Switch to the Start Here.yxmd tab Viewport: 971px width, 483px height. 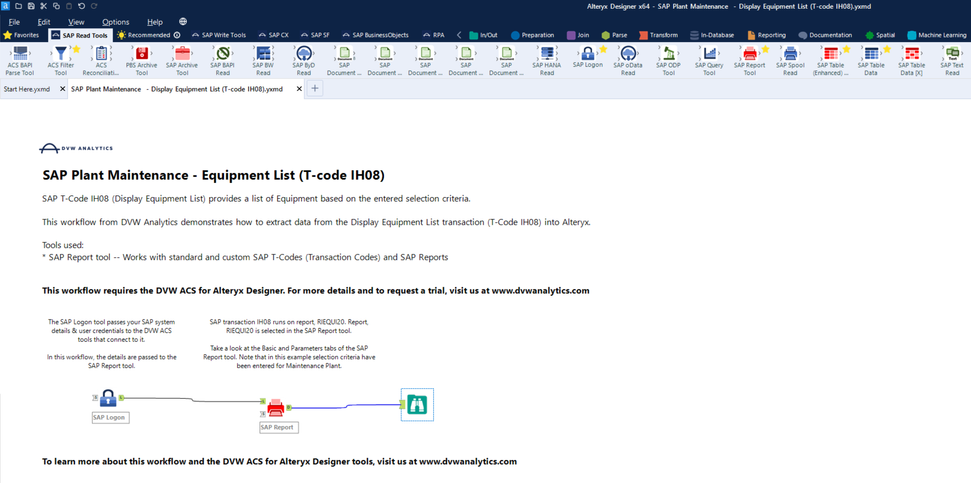(x=27, y=89)
